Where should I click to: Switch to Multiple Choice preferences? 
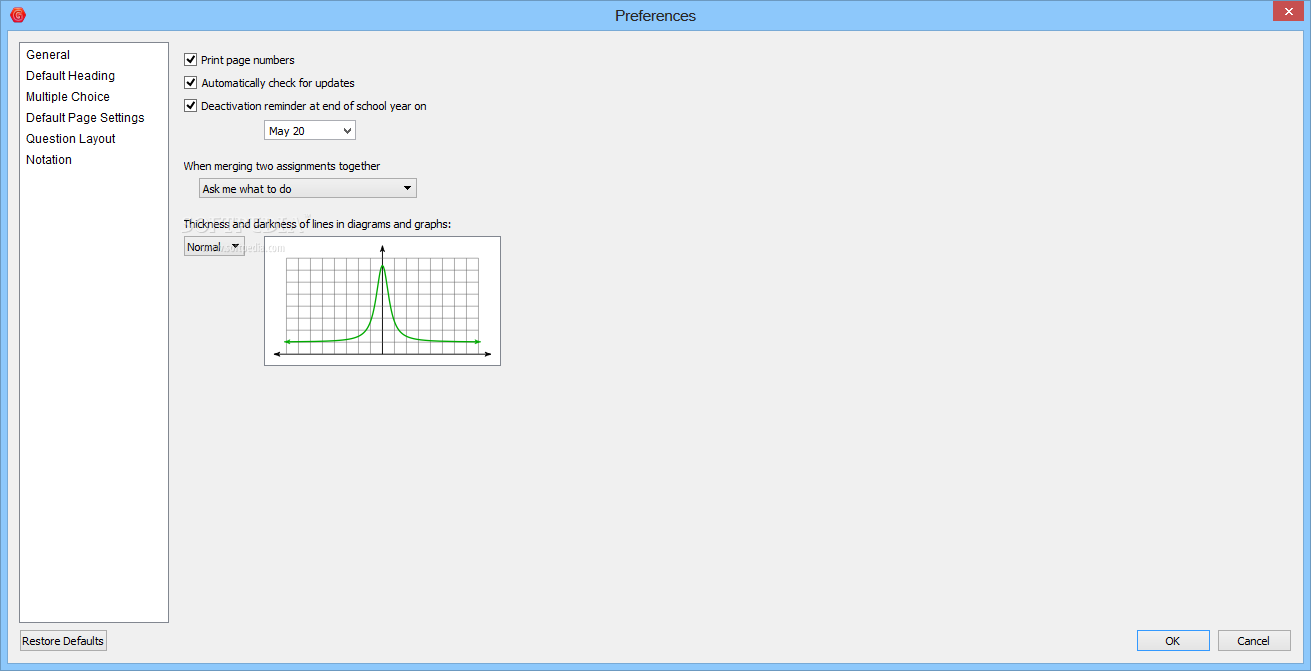click(x=68, y=97)
